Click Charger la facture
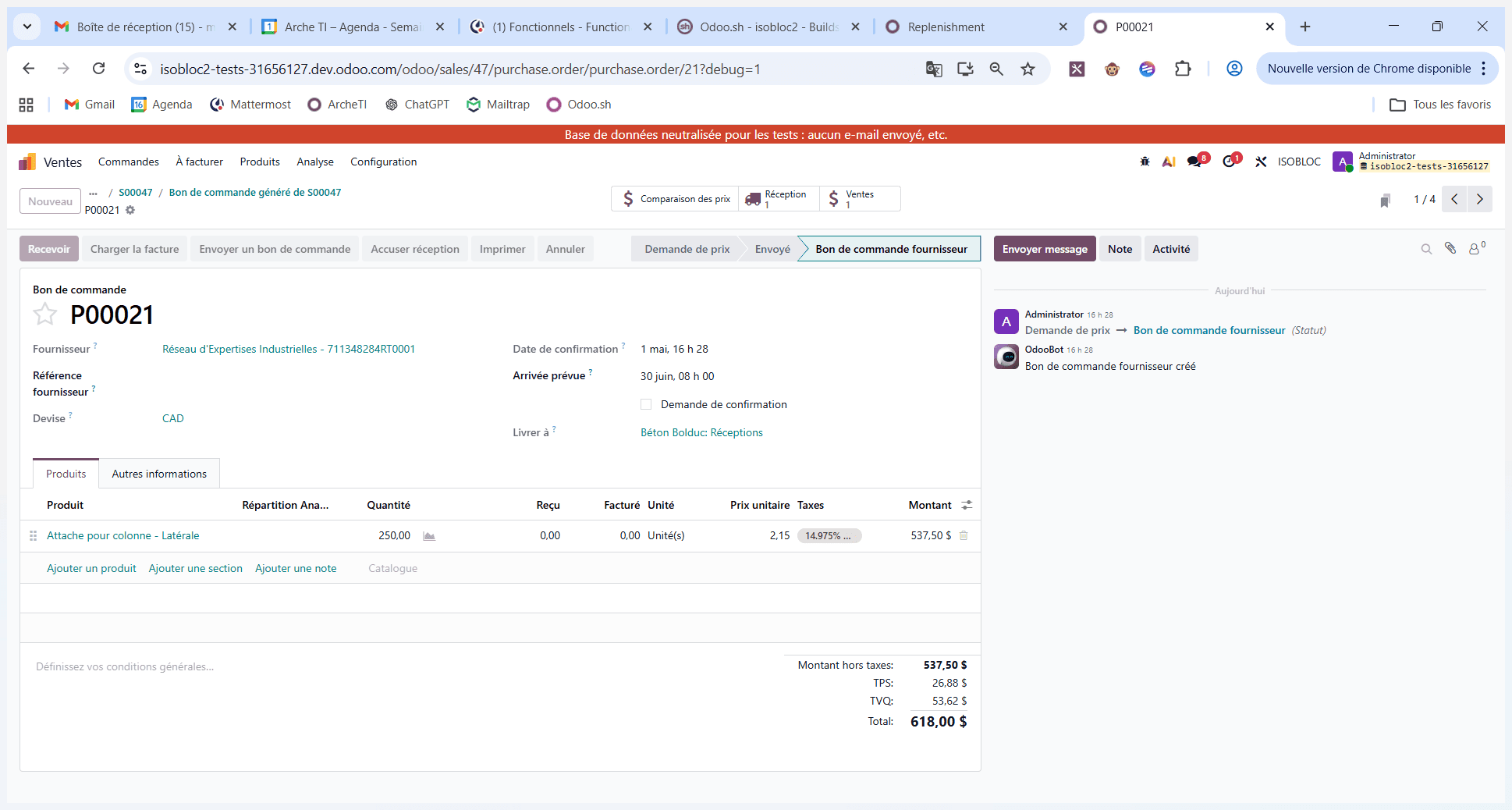Screen dimensions: 1512x810 coord(135,249)
